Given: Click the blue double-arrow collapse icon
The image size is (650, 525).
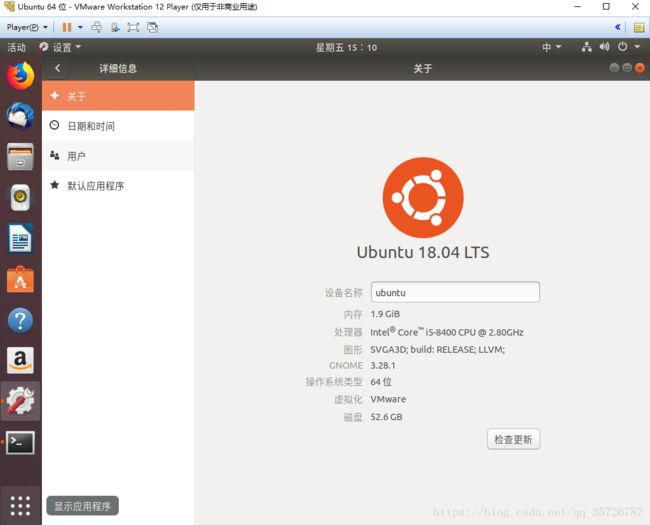Looking at the screenshot, I should click(x=618, y=27).
